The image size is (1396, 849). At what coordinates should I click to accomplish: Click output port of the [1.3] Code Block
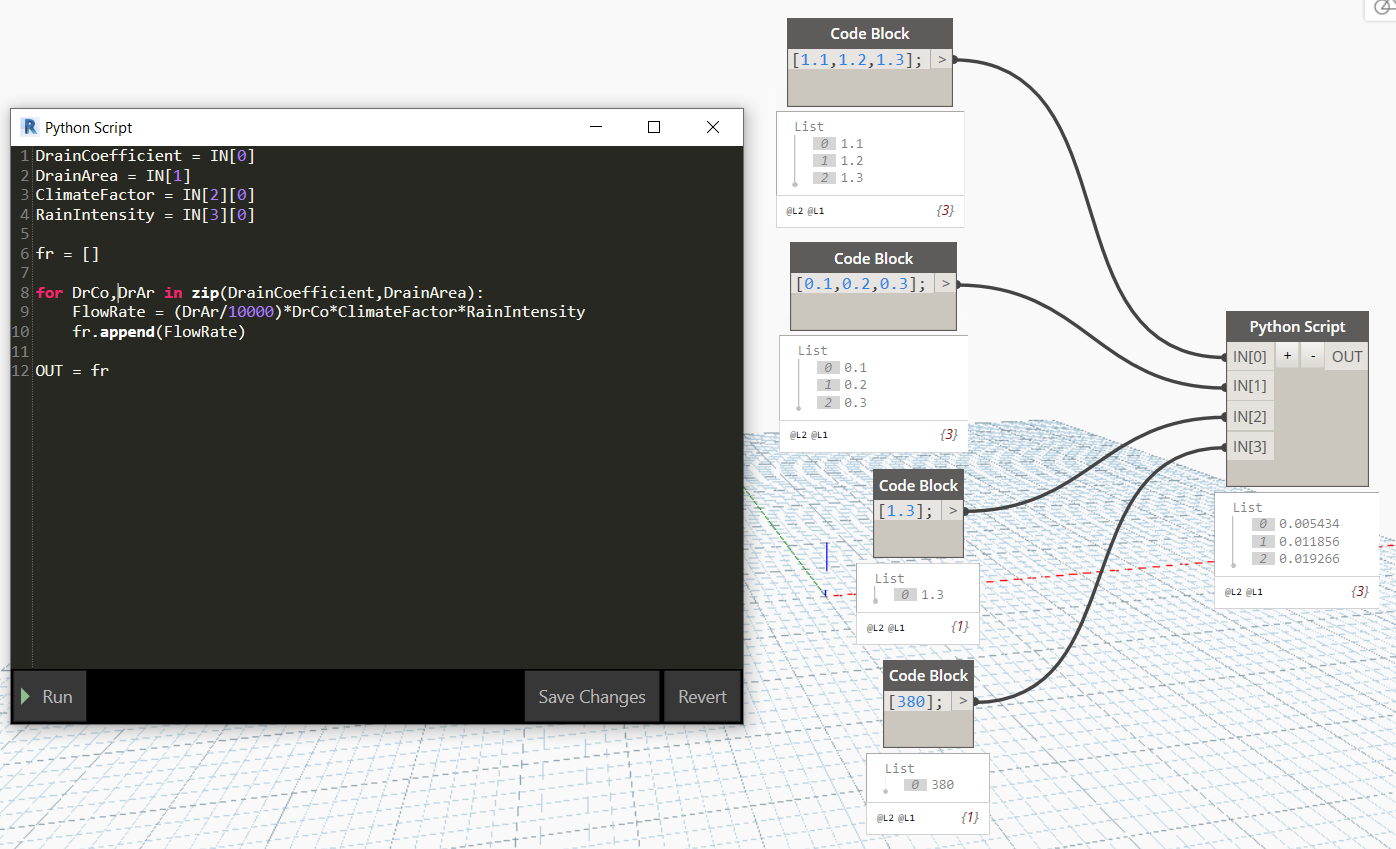(953, 511)
